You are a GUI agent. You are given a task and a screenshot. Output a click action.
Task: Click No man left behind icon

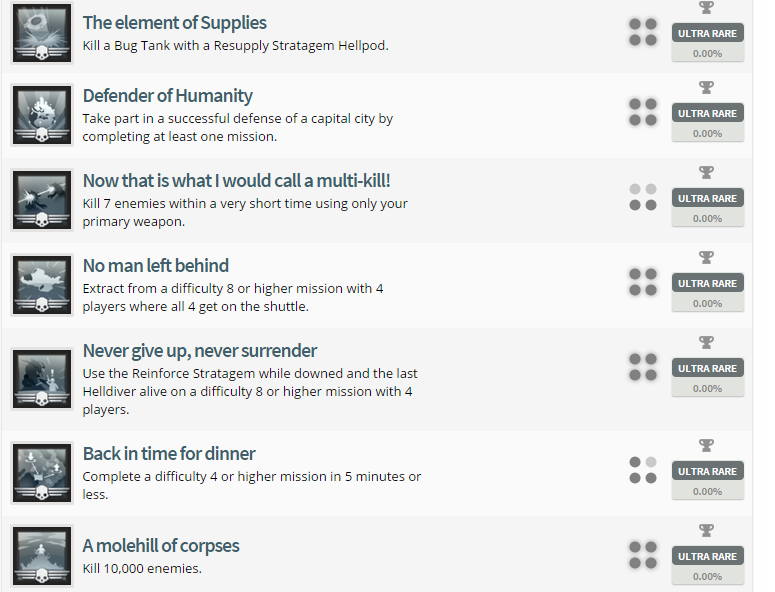[41, 284]
